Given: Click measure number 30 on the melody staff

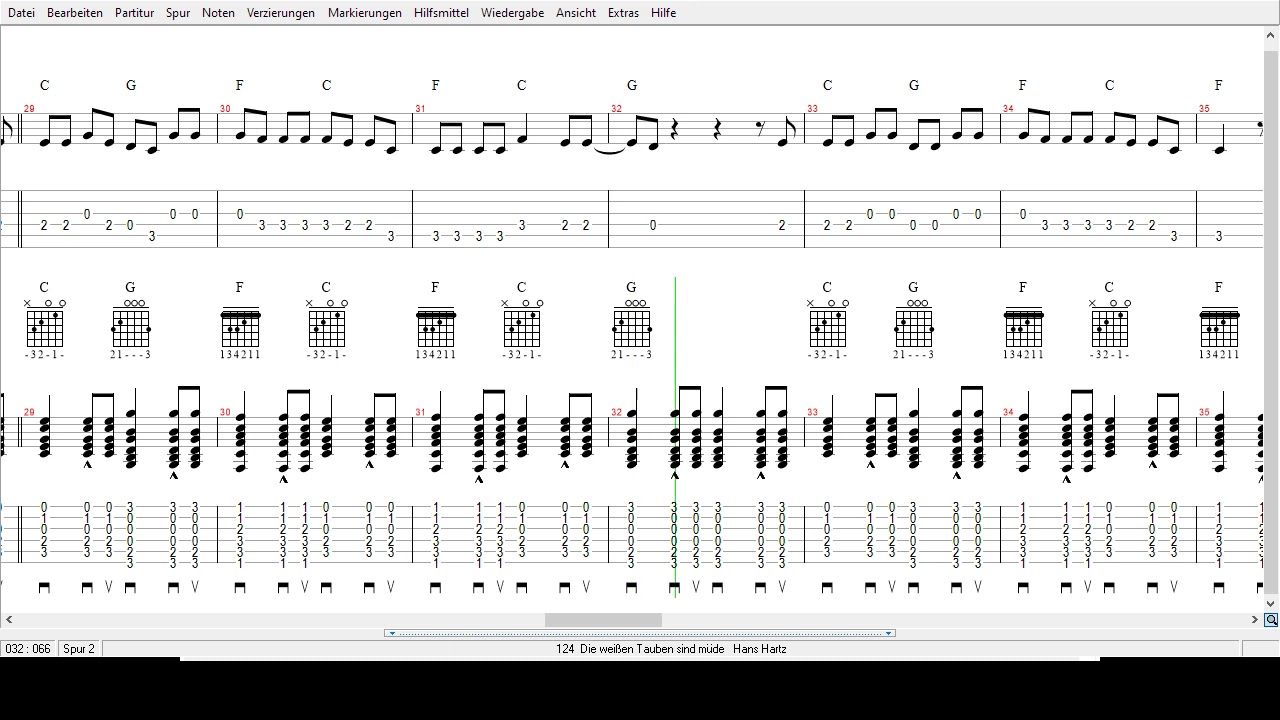Looking at the screenshot, I should point(225,109).
